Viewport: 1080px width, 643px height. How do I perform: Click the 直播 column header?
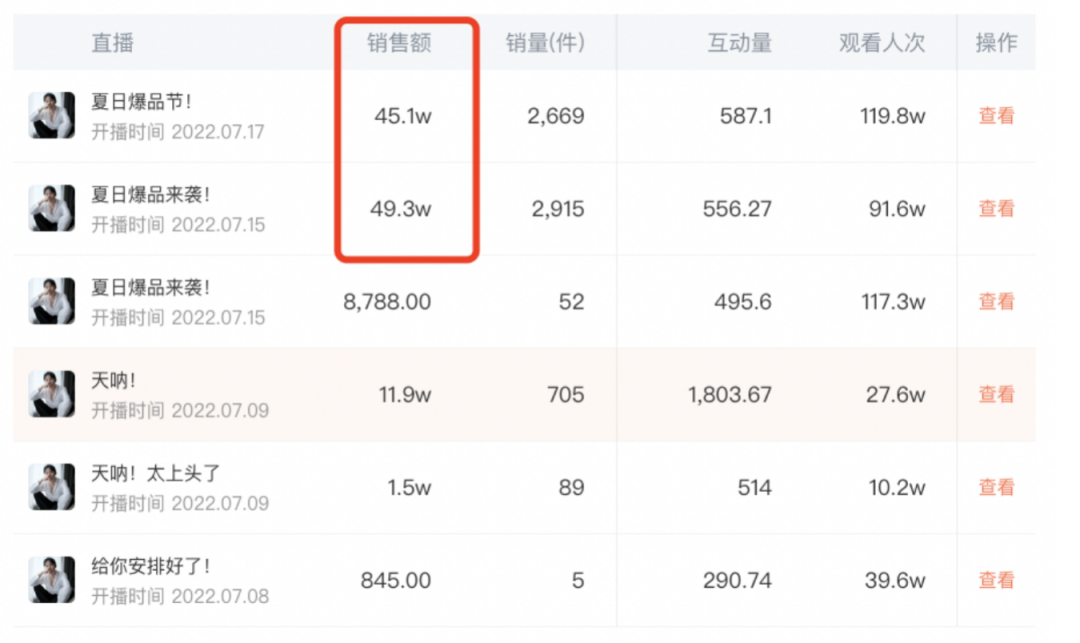click(112, 43)
